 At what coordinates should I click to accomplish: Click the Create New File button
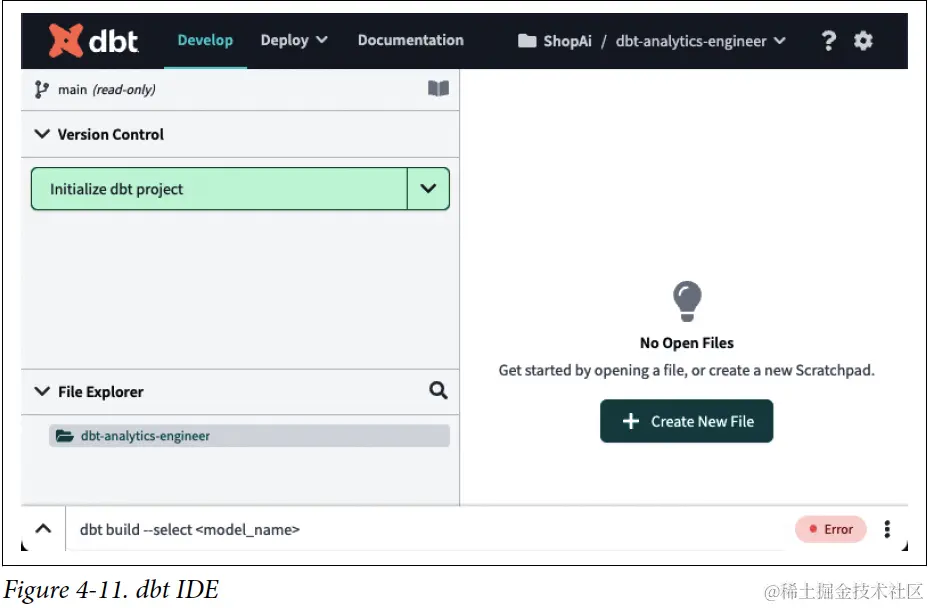[686, 421]
